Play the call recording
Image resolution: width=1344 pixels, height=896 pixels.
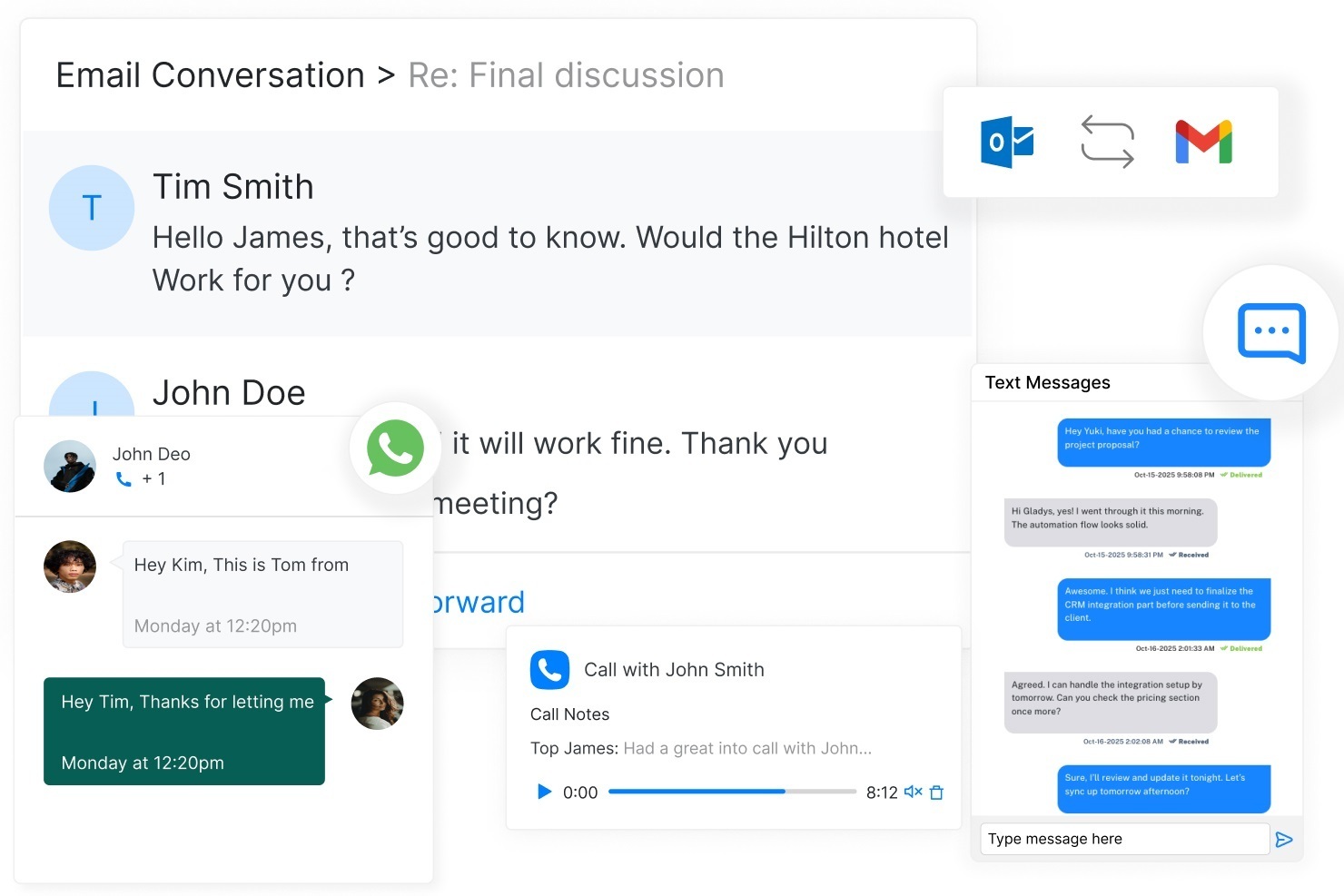click(544, 792)
